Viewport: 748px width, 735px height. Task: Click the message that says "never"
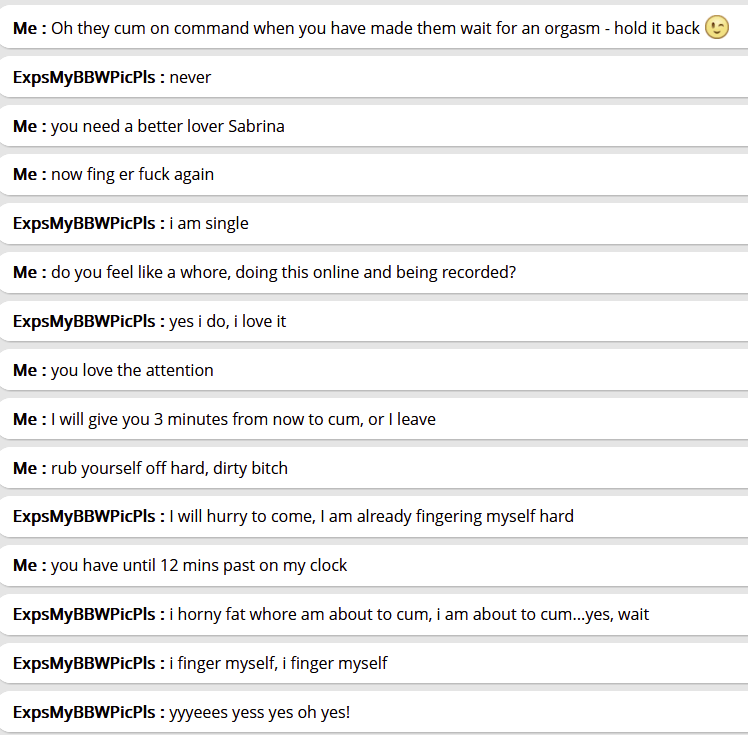pos(190,77)
